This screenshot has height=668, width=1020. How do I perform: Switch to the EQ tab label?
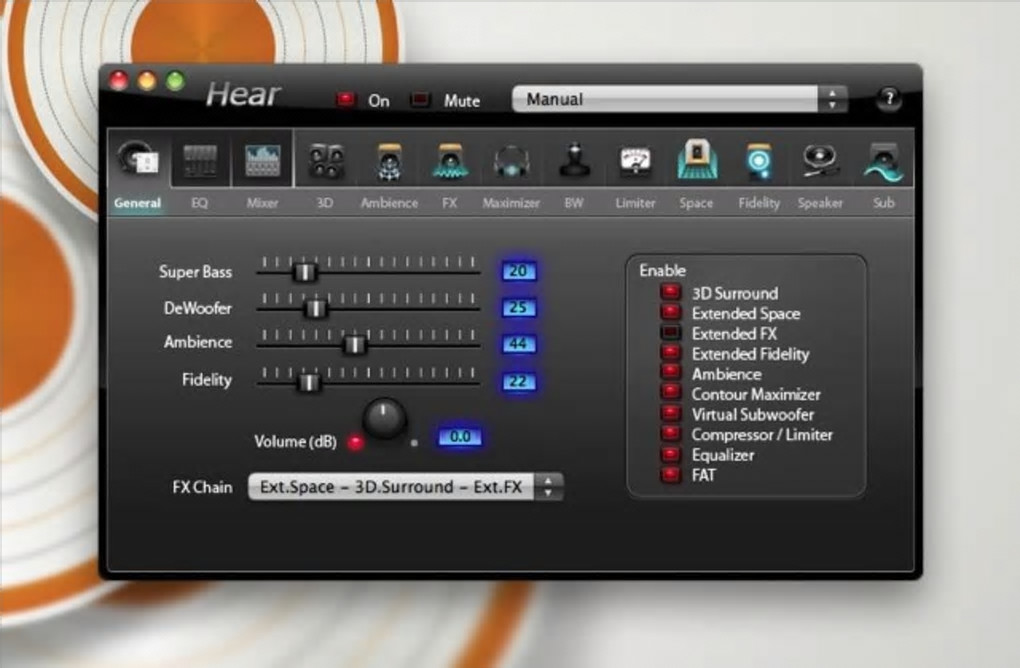tap(200, 203)
